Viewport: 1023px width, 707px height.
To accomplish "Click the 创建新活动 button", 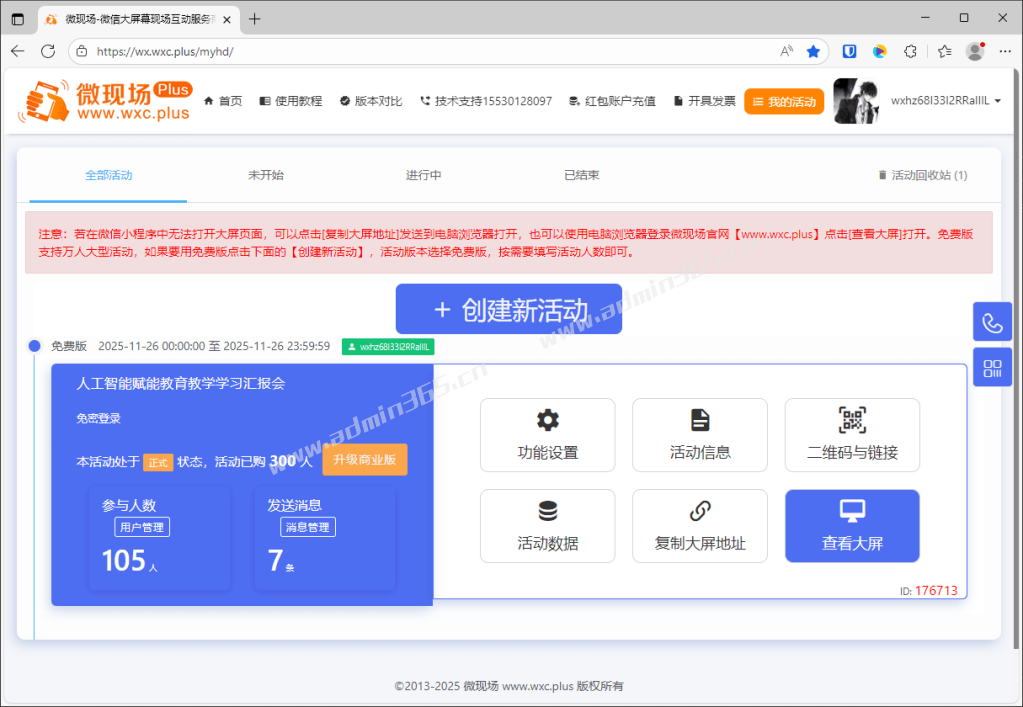I will tap(510, 309).
